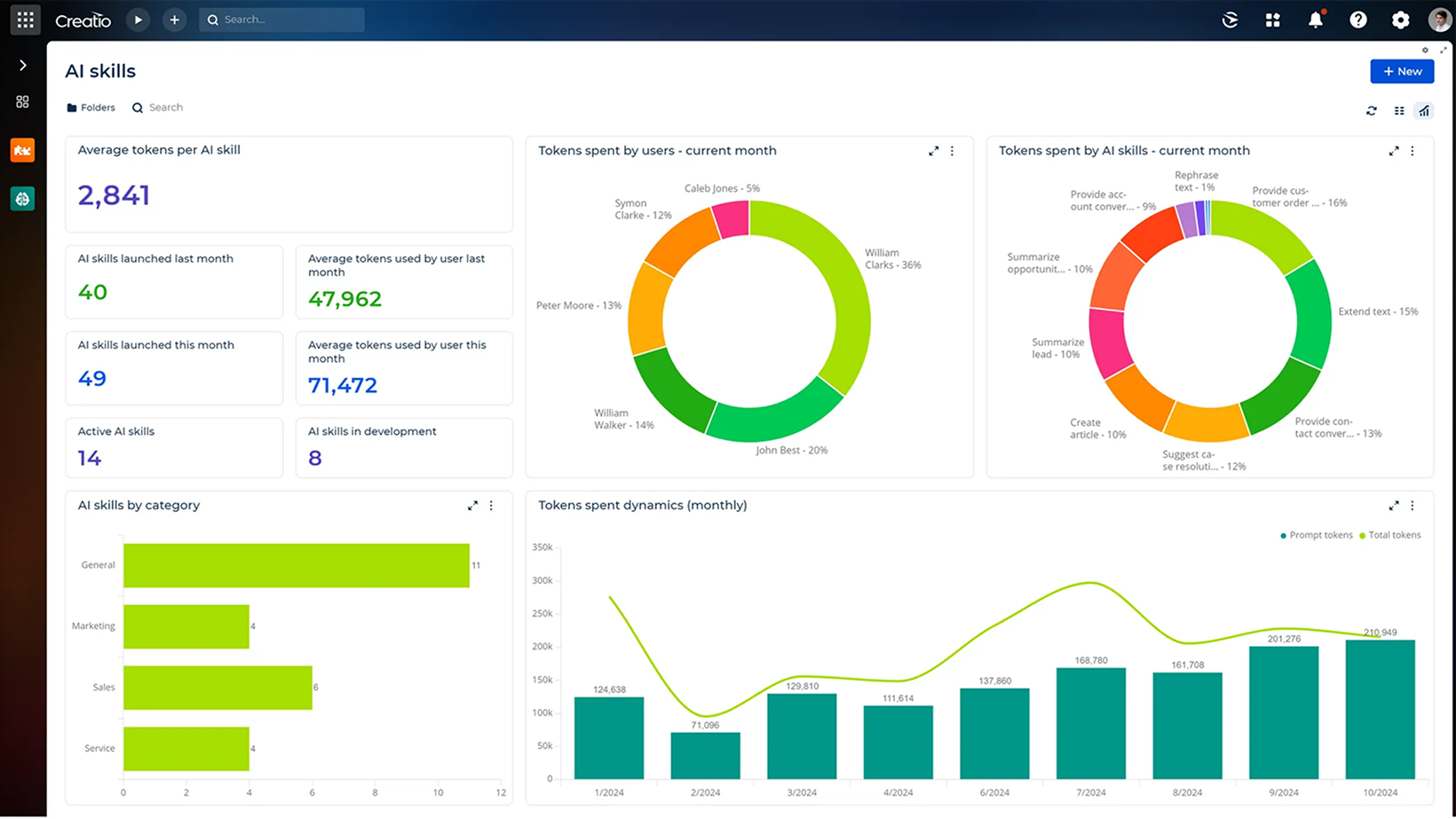Screen dimensions: 1456x819
Task: Open the system settings gear icon
Action: tap(1400, 20)
